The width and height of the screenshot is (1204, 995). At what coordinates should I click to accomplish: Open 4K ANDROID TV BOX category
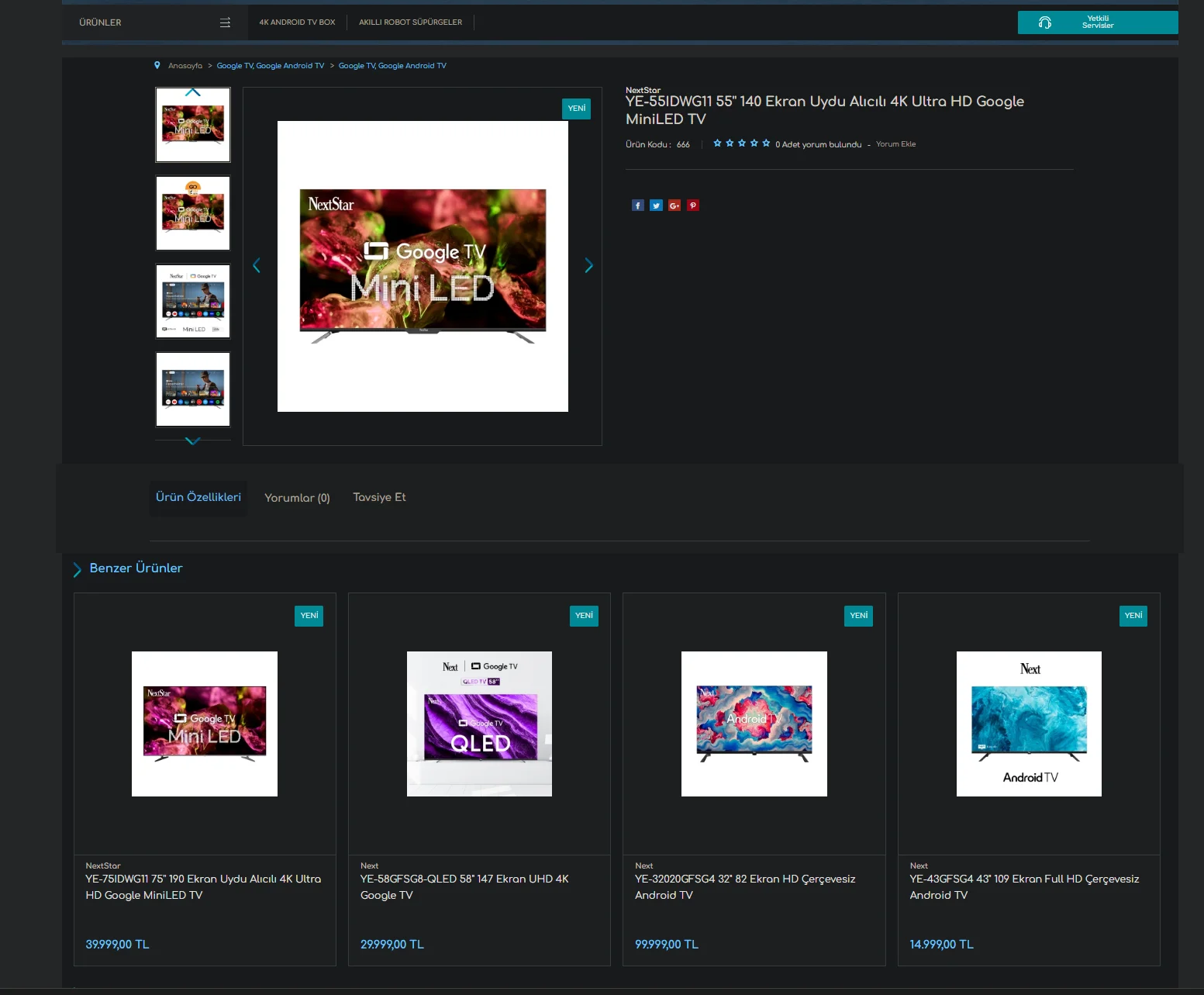[x=298, y=22]
